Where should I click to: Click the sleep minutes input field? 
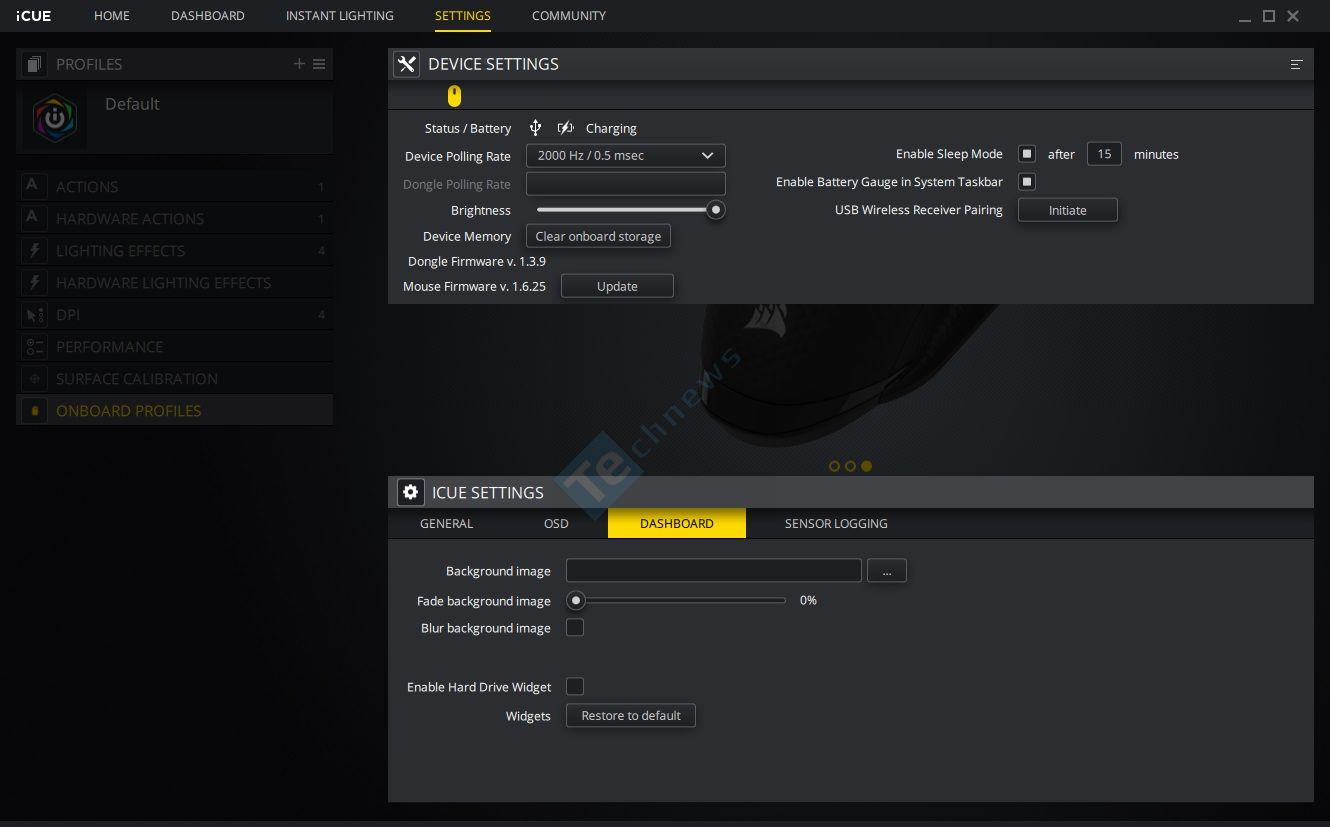point(1104,154)
